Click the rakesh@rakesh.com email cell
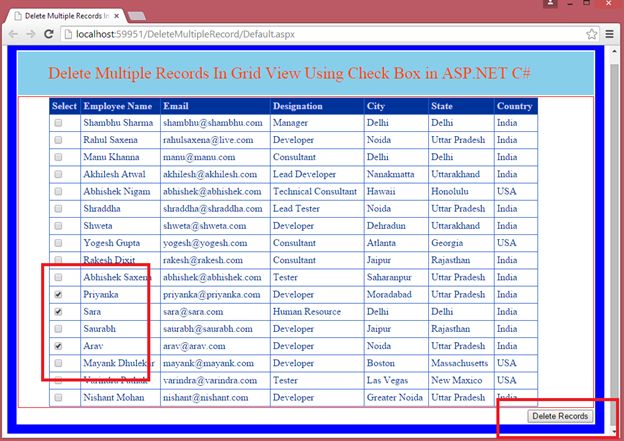 [x=215, y=260]
